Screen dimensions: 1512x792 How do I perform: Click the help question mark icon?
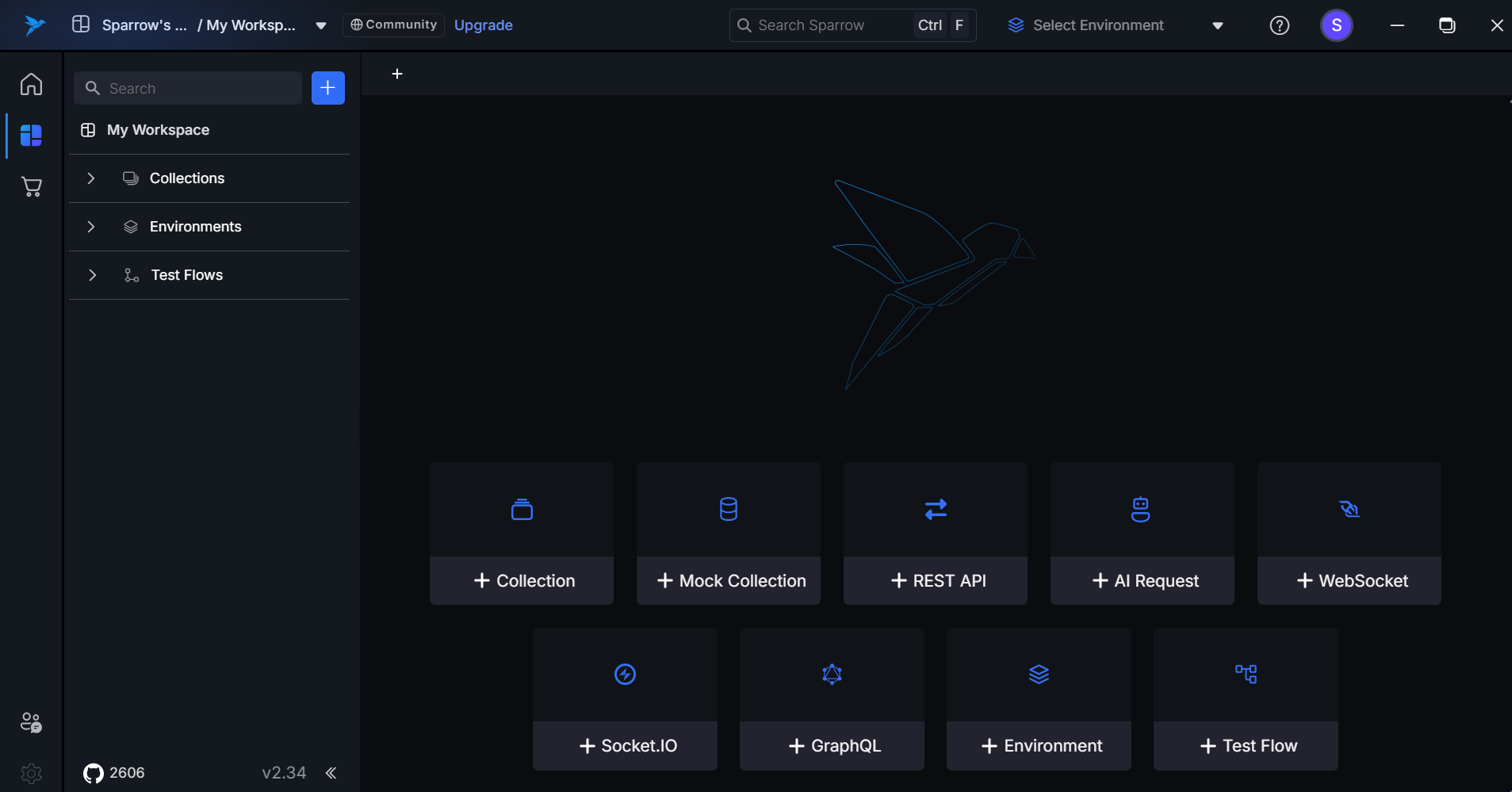click(x=1279, y=25)
